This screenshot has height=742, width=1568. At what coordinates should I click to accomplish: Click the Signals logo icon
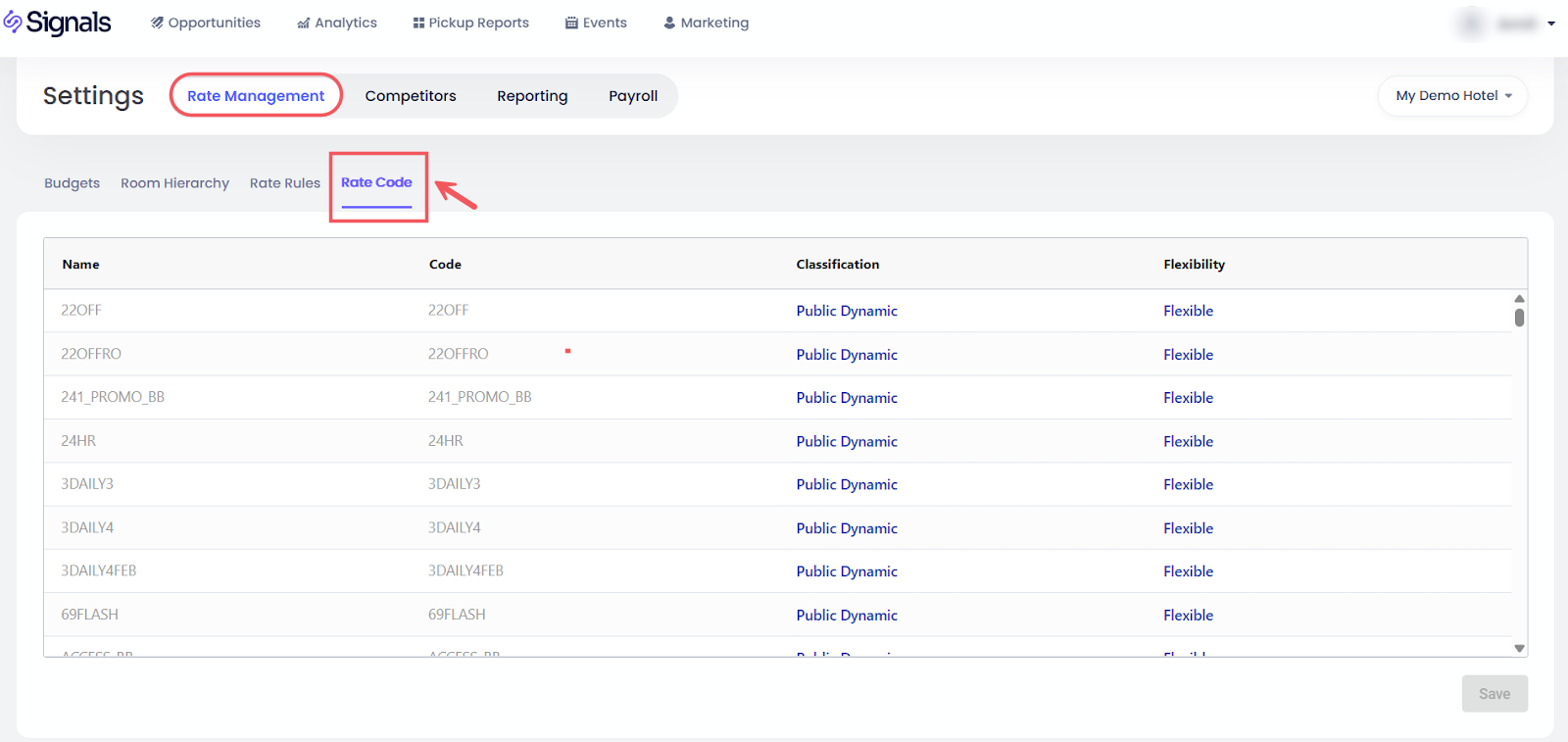pyautogui.click(x=13, y=23)
